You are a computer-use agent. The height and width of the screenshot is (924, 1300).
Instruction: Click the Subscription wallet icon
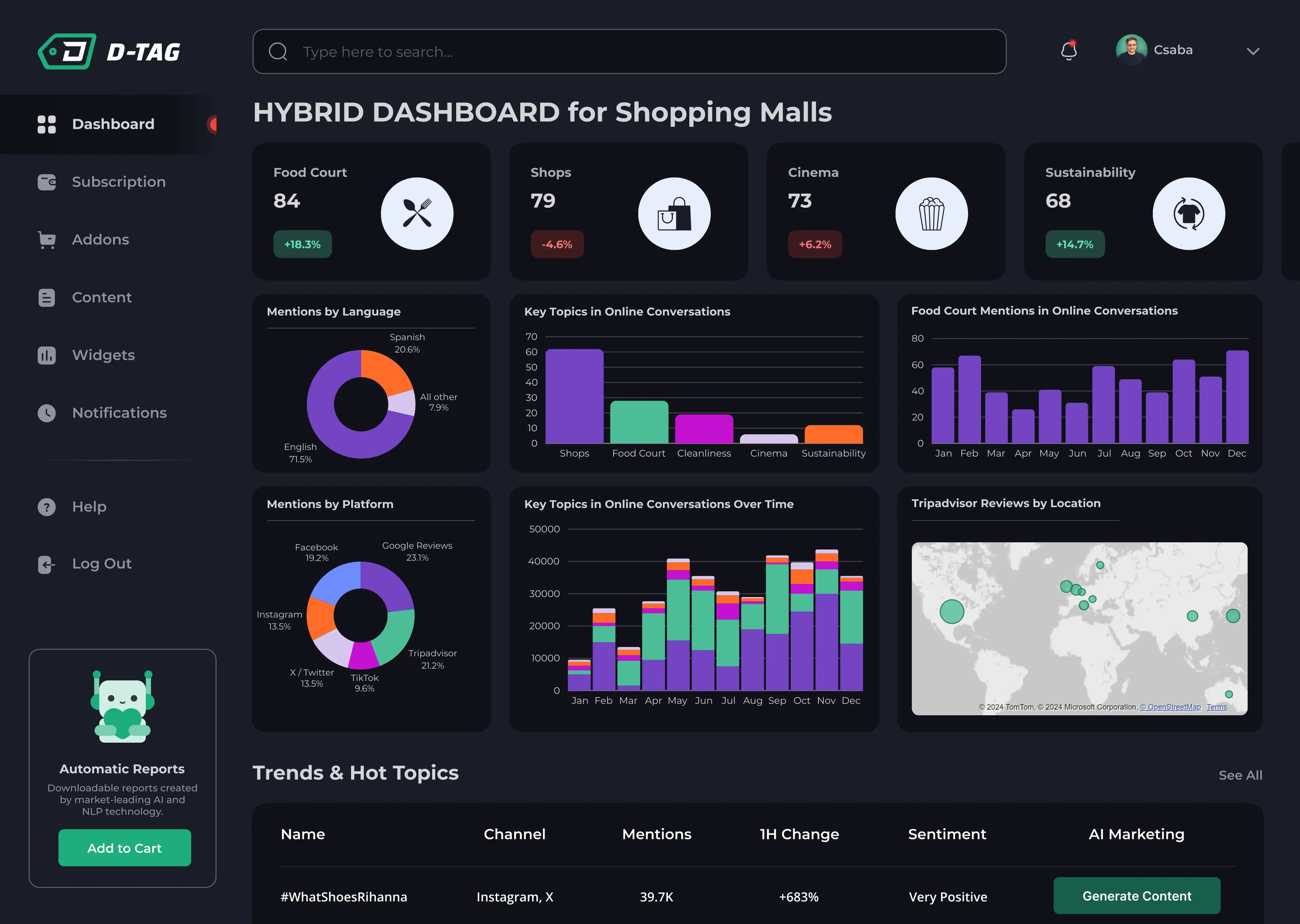(x=46, y=182)
